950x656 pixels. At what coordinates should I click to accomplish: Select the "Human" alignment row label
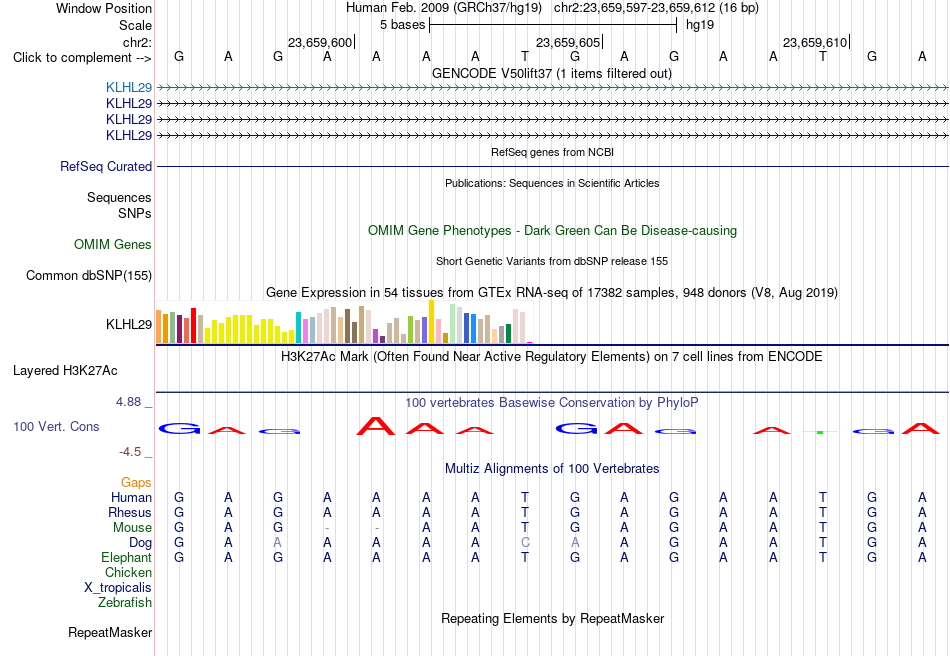pyautogui.click(x=131, y=498)
